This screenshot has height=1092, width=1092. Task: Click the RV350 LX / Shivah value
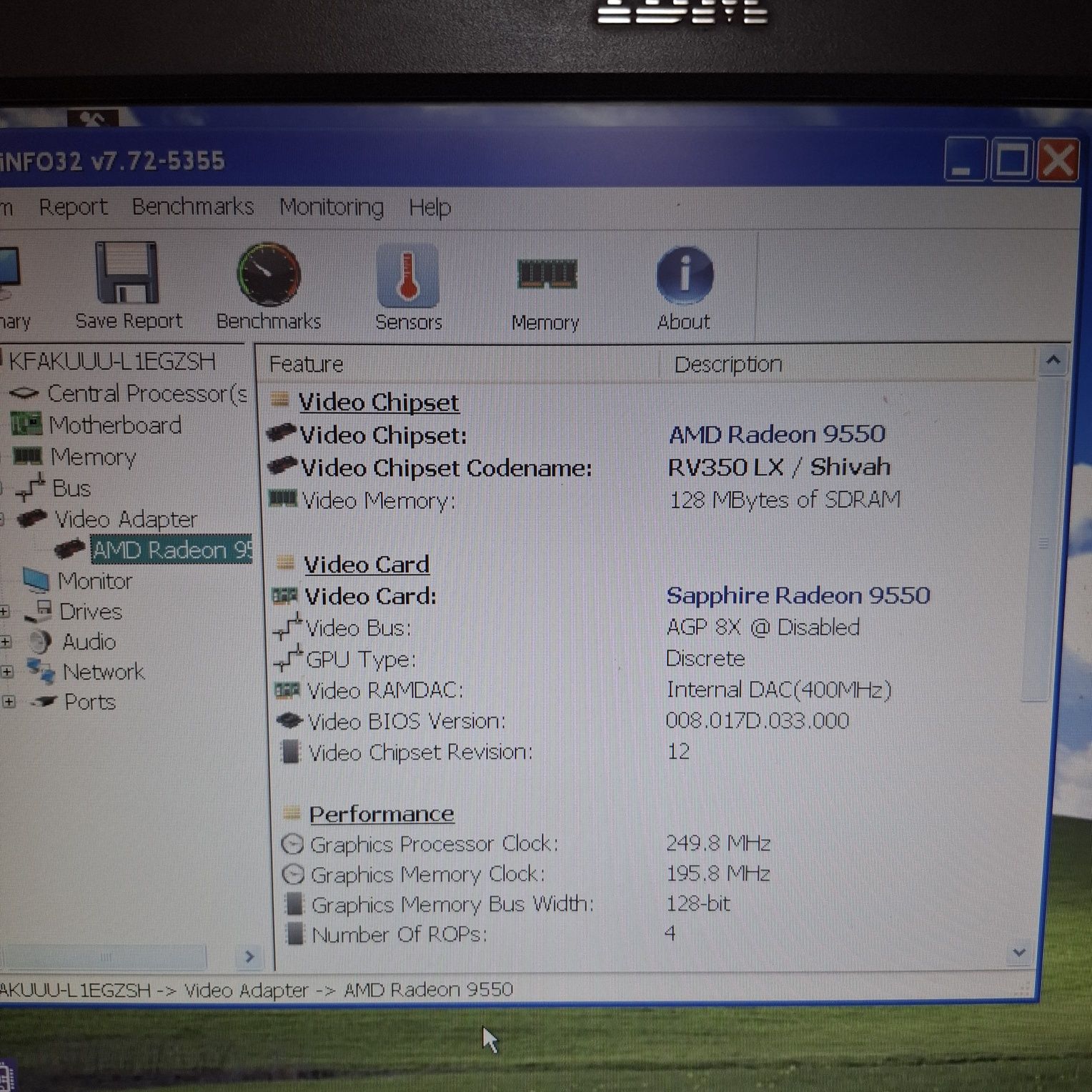[779, 467]
